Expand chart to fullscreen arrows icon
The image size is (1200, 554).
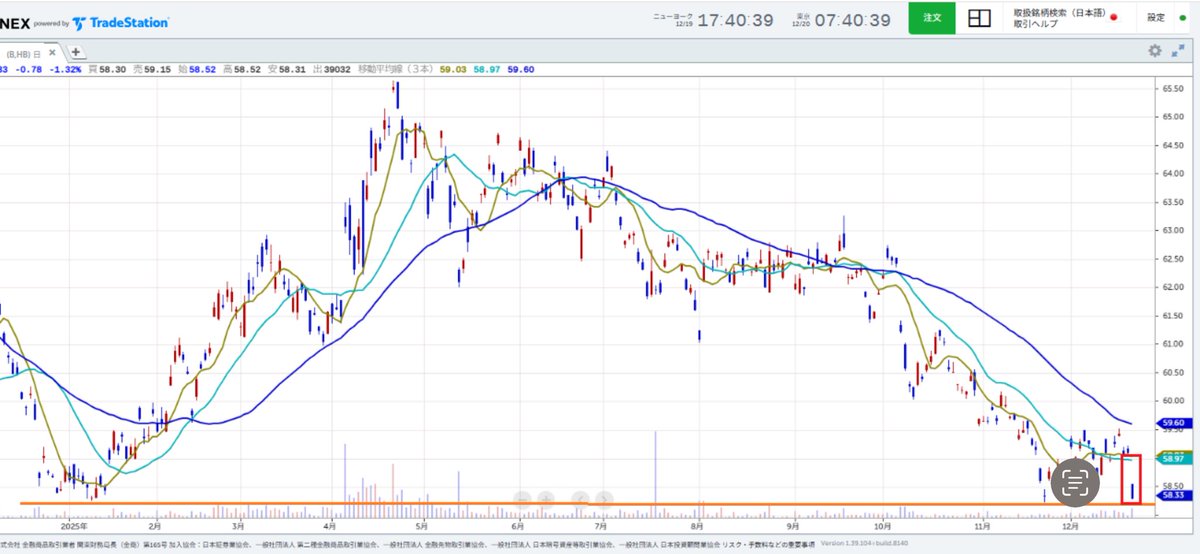[x=1176, y=51]
